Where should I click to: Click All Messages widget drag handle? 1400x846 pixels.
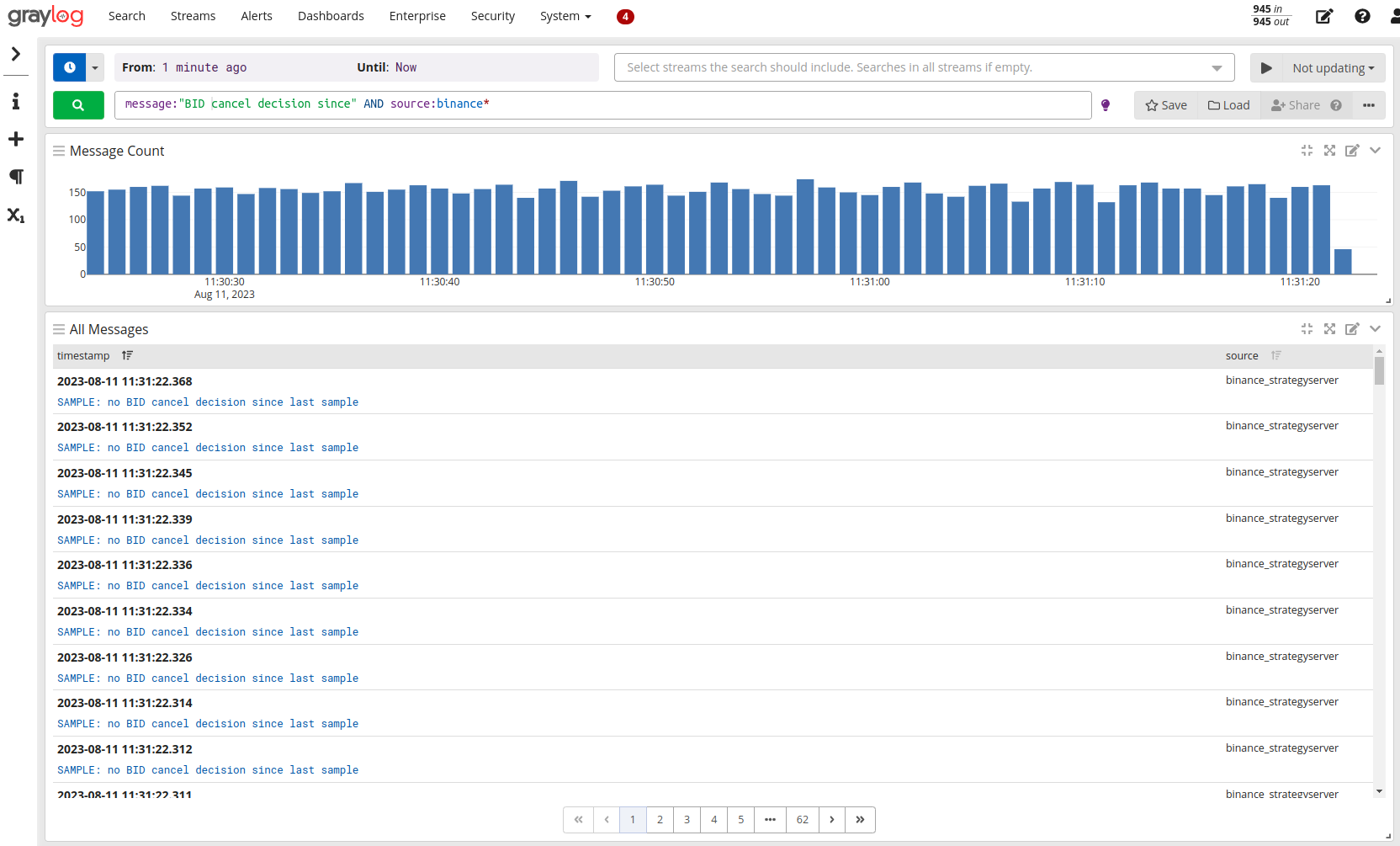tap(59, 329)
